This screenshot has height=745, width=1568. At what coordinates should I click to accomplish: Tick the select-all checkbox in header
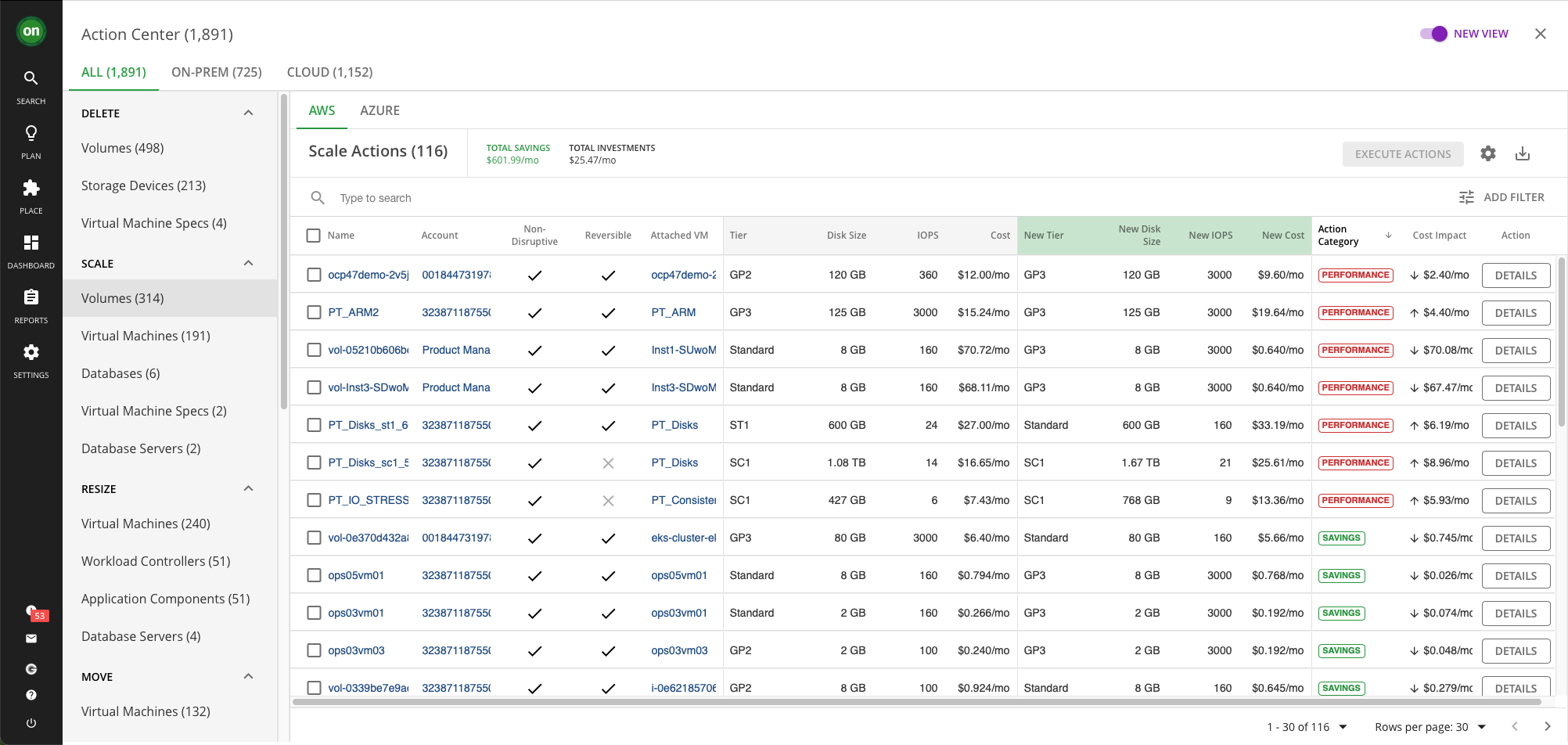314,236
